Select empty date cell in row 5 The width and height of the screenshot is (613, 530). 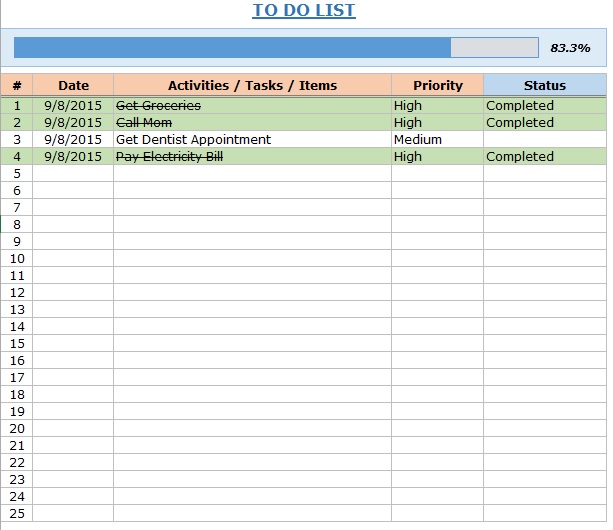click(x=73, y=174)
